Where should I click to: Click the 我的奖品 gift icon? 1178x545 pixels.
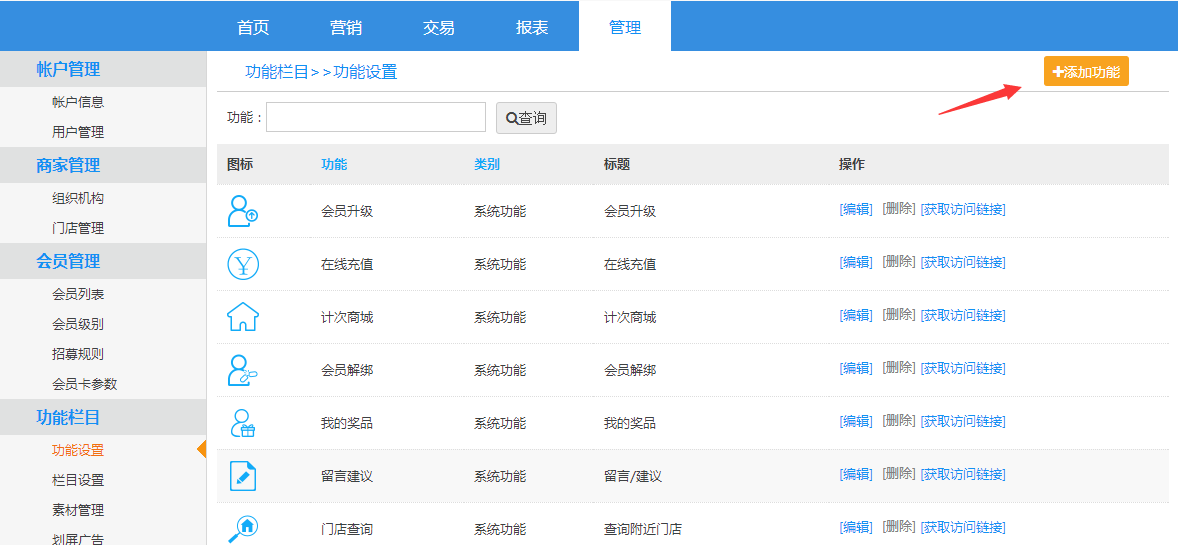tap(243, 422)
